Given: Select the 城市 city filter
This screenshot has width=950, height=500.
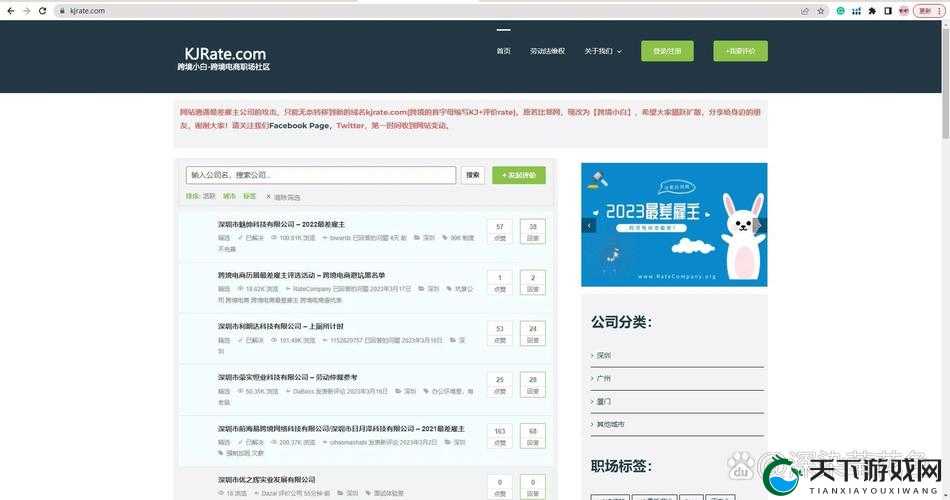Looking at the screenshot, I should (229, 196).
